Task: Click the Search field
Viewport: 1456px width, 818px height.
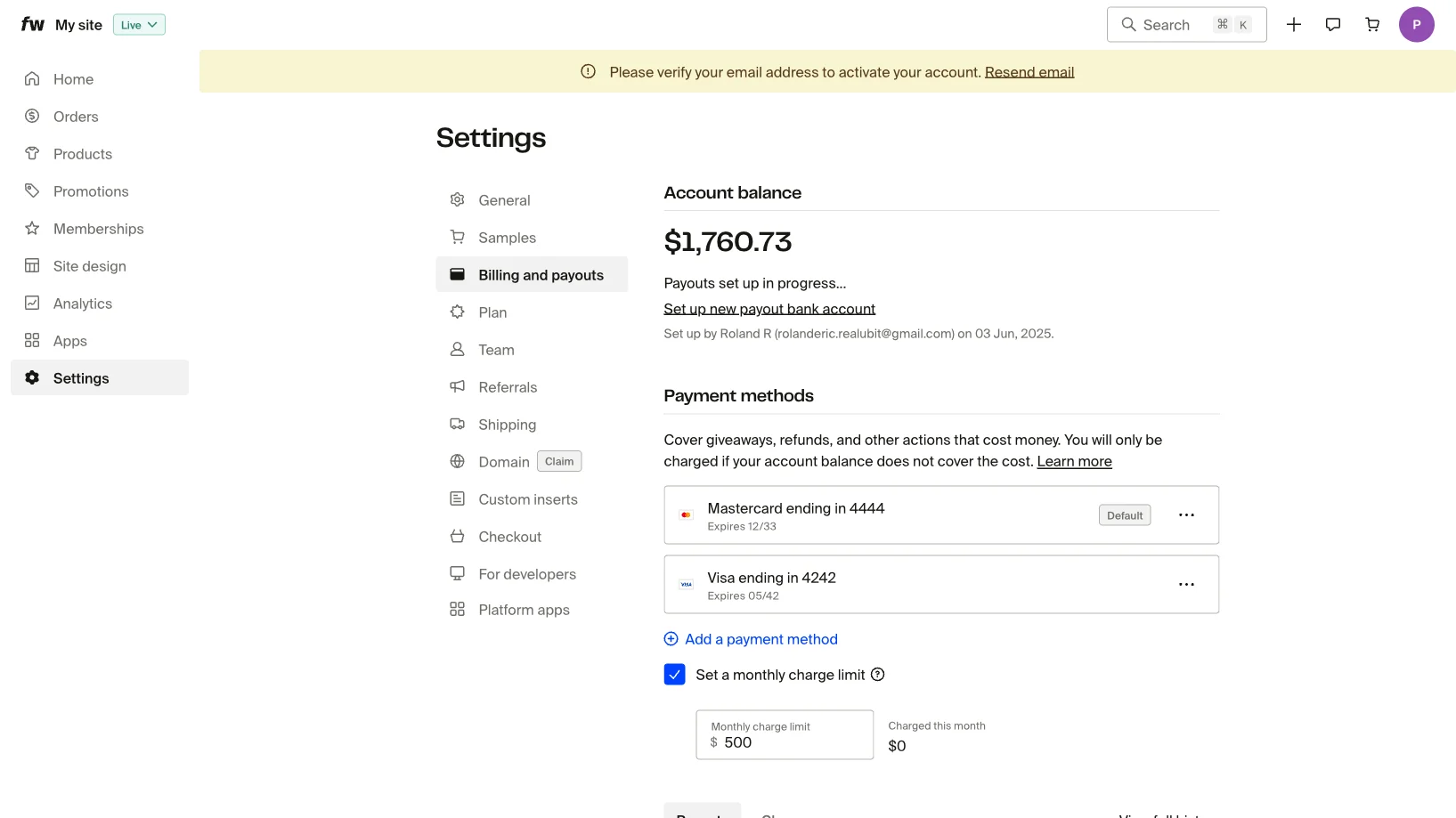Action: (1186, 25)
